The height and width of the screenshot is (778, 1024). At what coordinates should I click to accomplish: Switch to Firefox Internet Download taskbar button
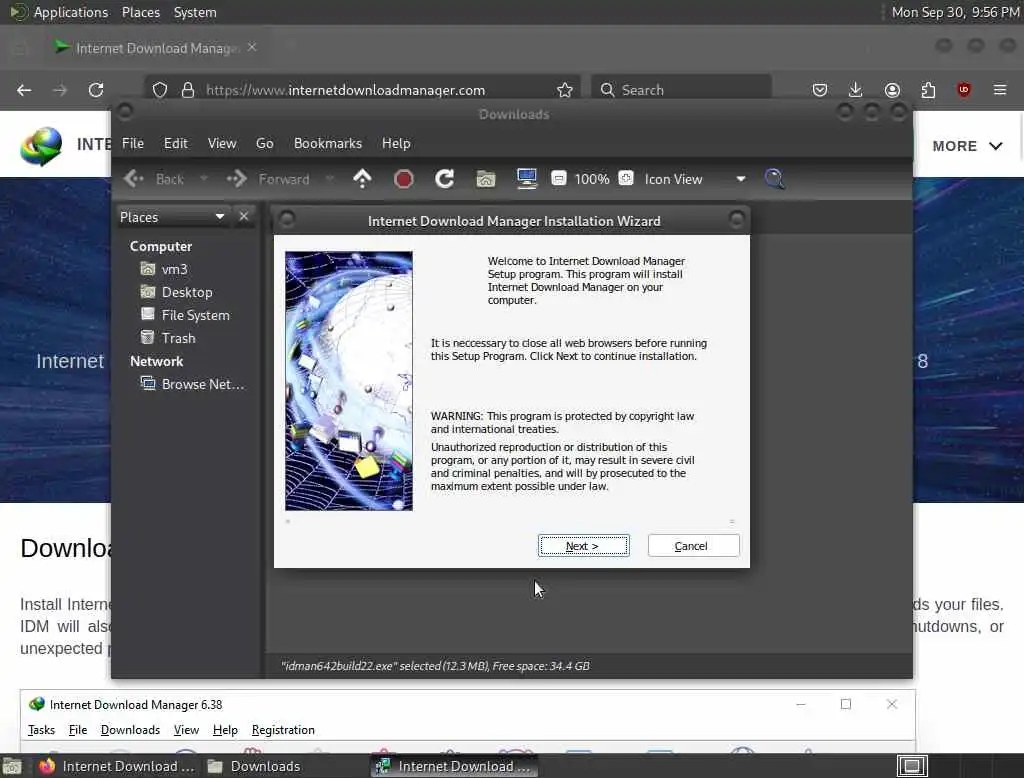116,766
